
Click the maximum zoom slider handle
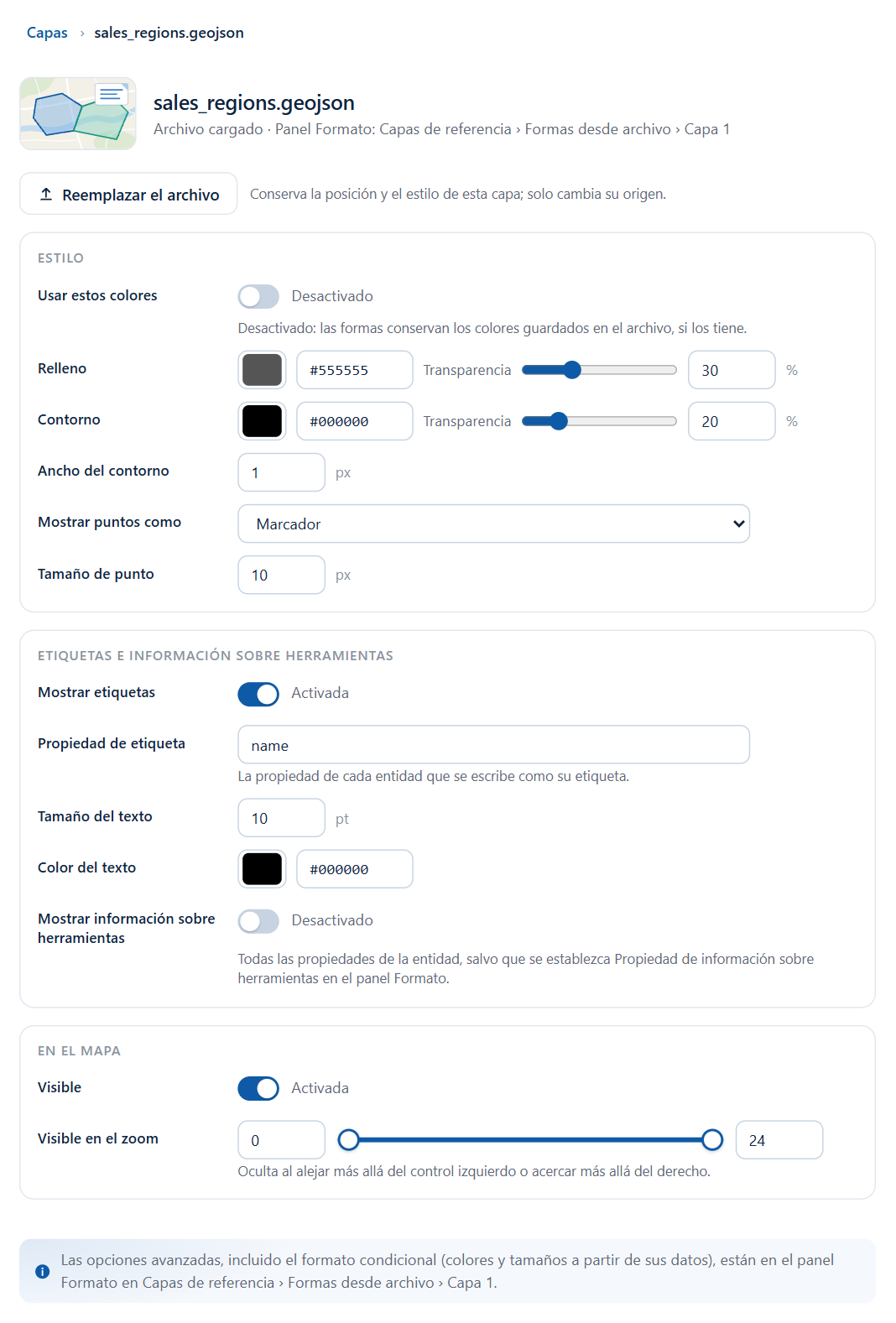pos(712,1139)
